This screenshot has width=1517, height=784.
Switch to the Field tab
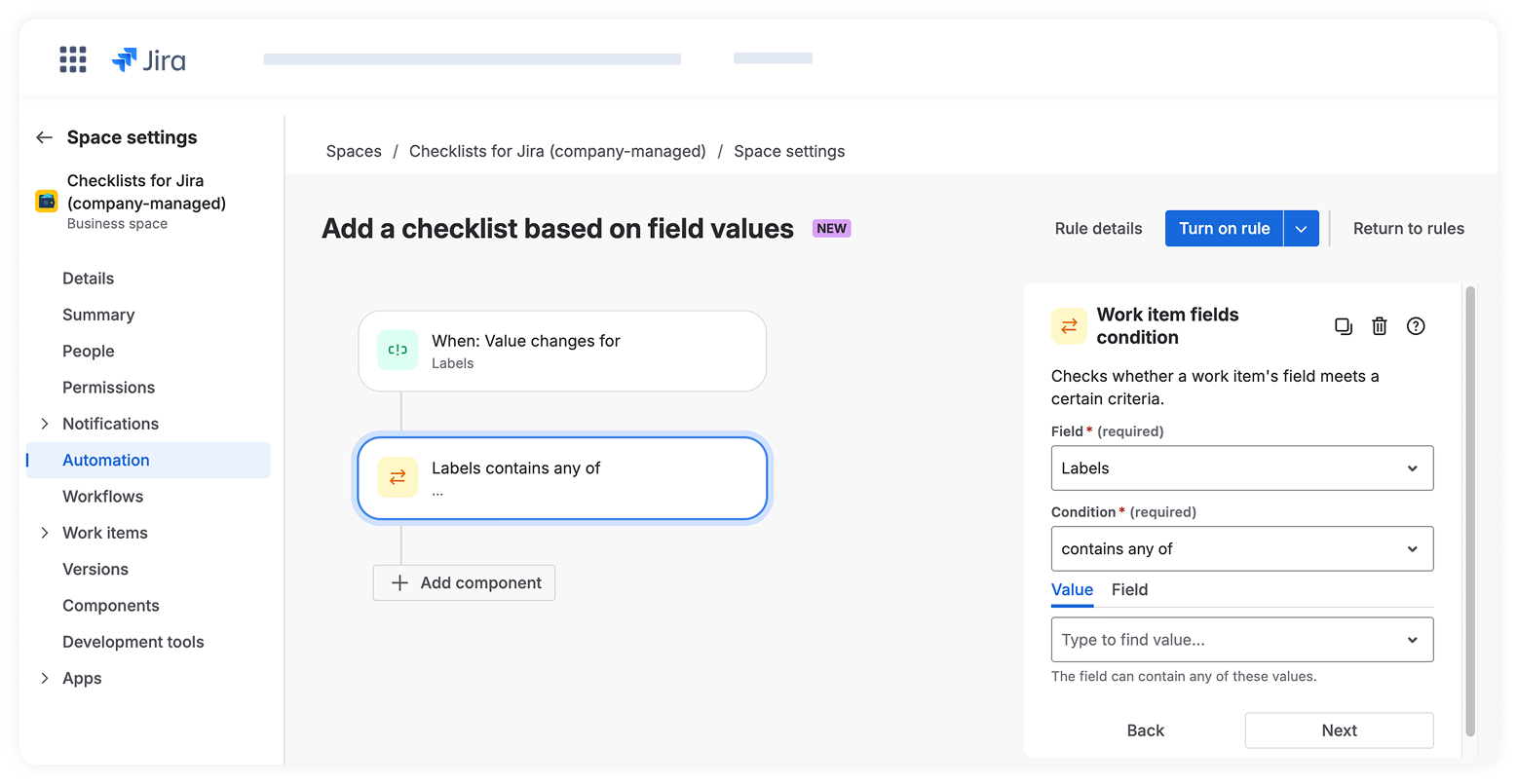(1129, 590)
